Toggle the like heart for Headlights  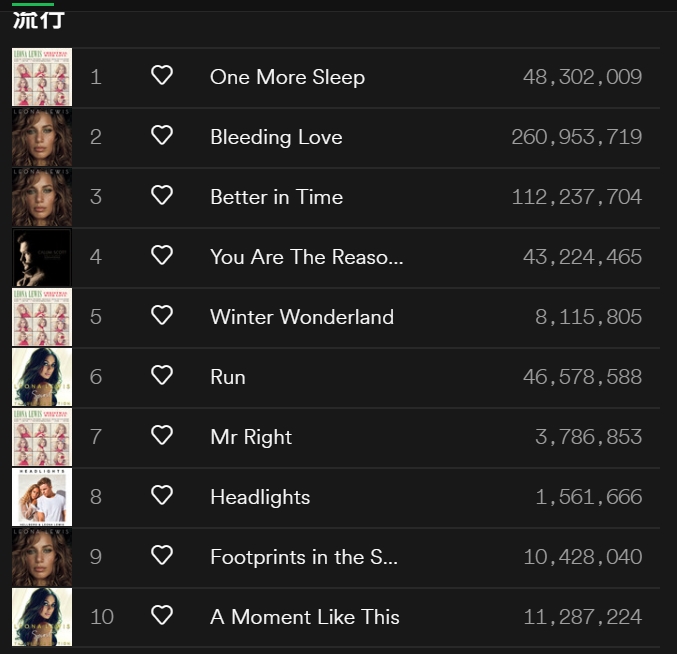(162, 496)
